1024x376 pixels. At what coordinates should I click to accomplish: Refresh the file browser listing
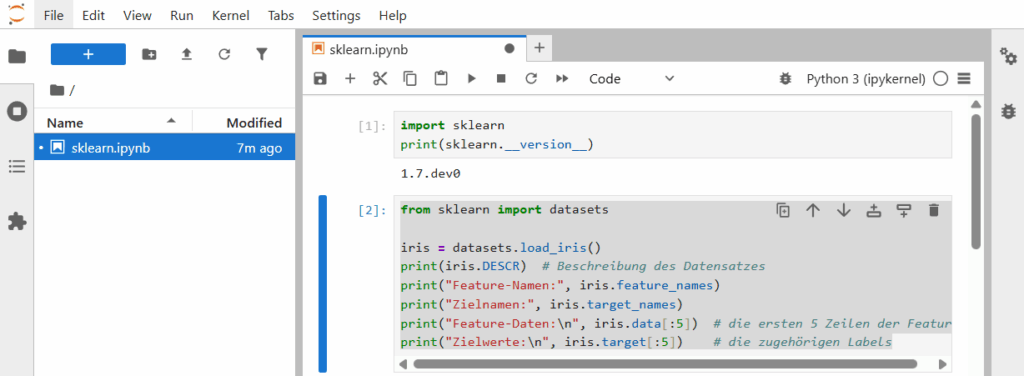[224, 55]
